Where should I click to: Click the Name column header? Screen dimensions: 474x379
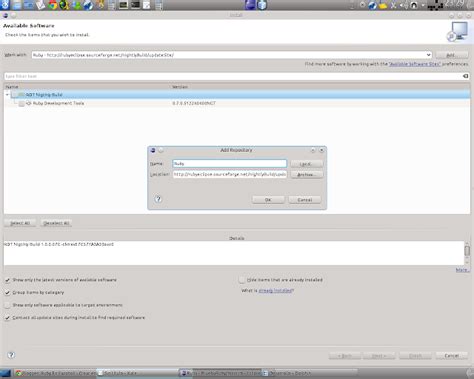click(x=87, y=87)
